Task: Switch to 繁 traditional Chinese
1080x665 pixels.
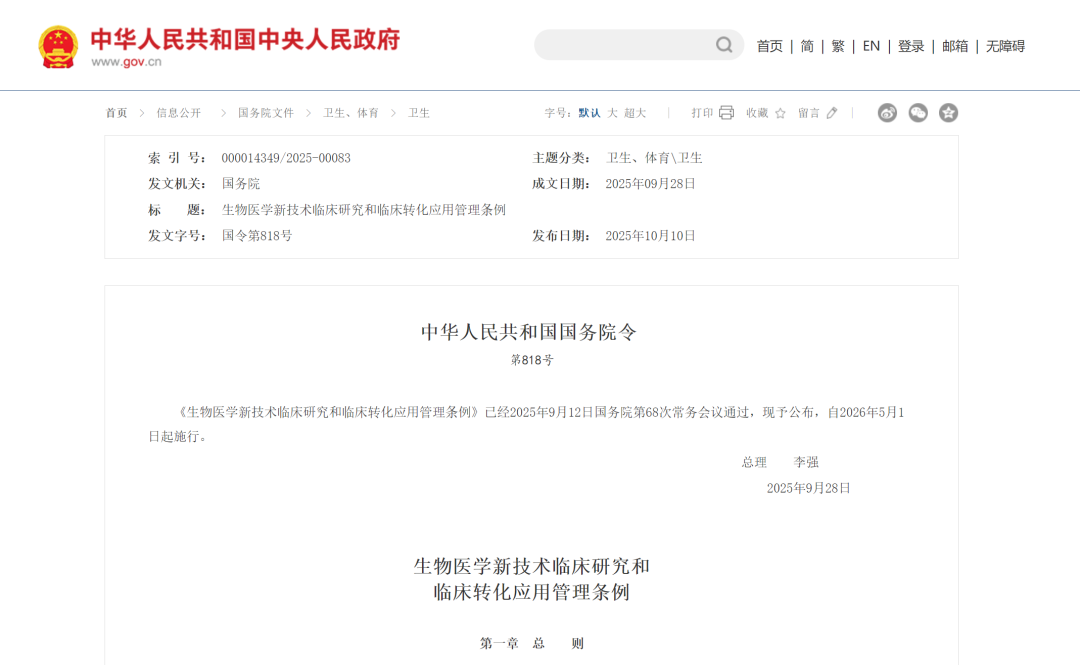Action: [838, 46]
